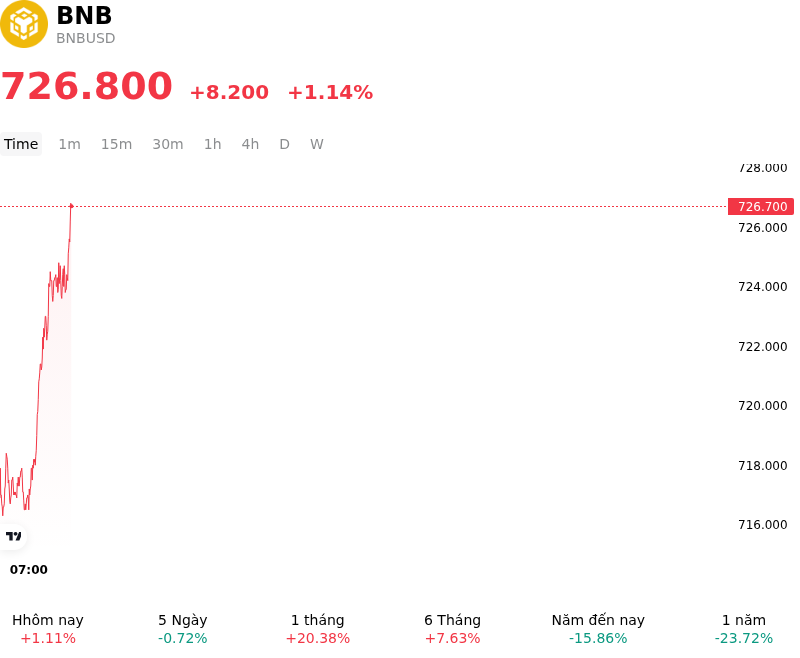800x658 pixels.
Task: Choose the 6 Tháng performance range
Action: pos(453,629)
